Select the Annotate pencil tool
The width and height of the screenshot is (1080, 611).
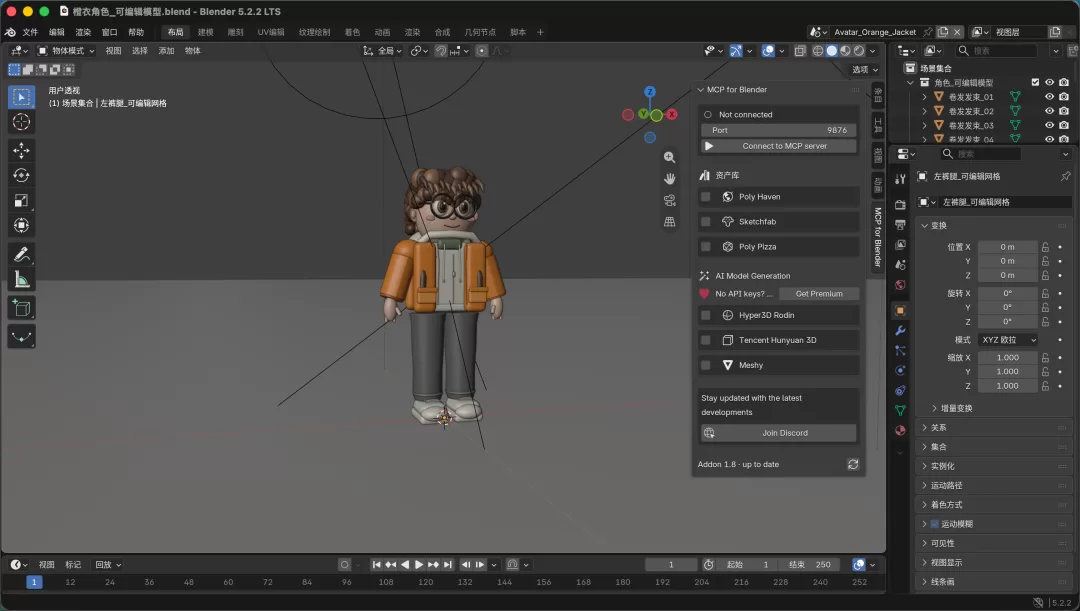pos(21,254)
